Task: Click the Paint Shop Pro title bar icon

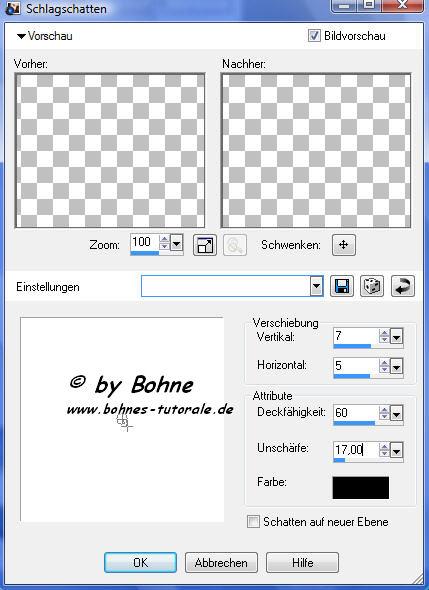Action: tap(12, 8)
